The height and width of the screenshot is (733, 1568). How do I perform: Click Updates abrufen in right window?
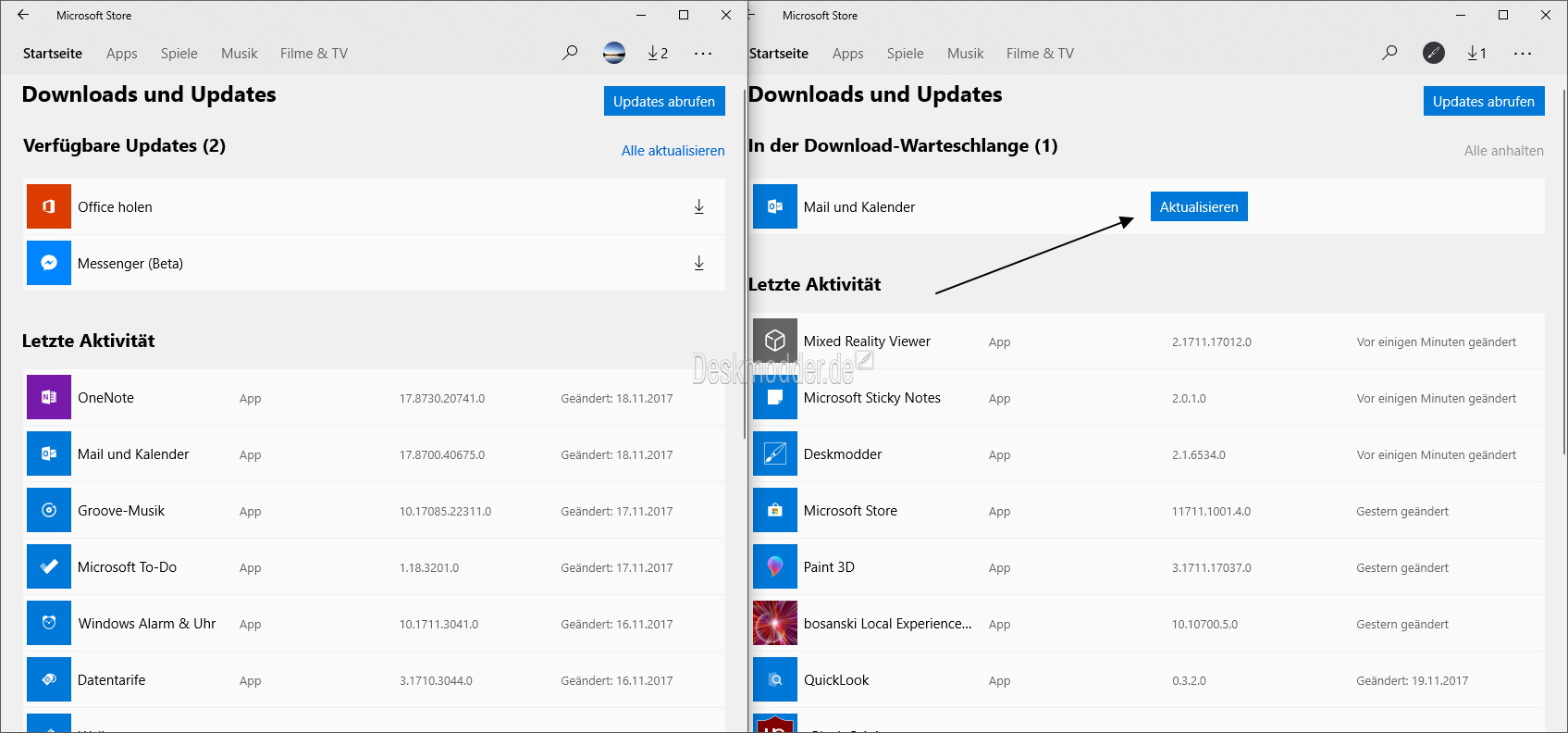tap(1484, 101)
